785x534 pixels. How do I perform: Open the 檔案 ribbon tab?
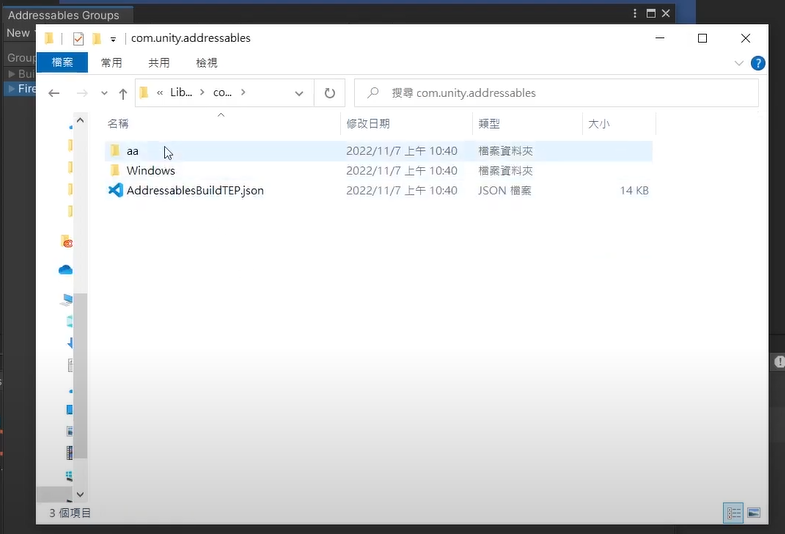62,63
